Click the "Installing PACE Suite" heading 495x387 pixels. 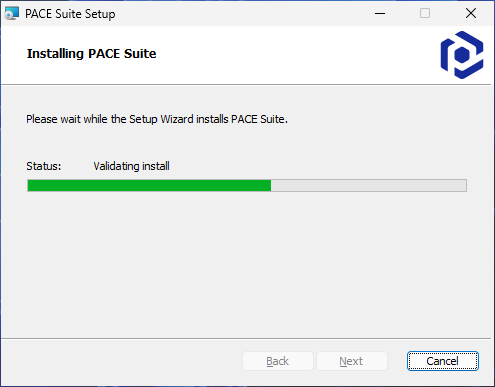(x=91, y=53)
